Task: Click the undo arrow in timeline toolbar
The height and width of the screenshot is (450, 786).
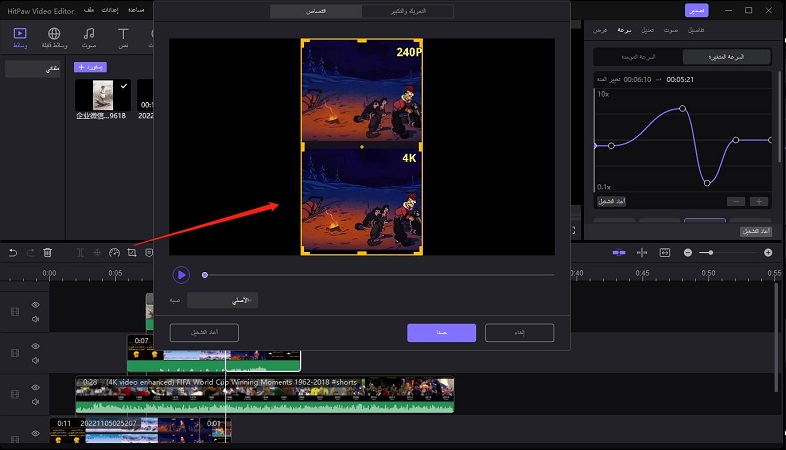Action: [12, 253]
